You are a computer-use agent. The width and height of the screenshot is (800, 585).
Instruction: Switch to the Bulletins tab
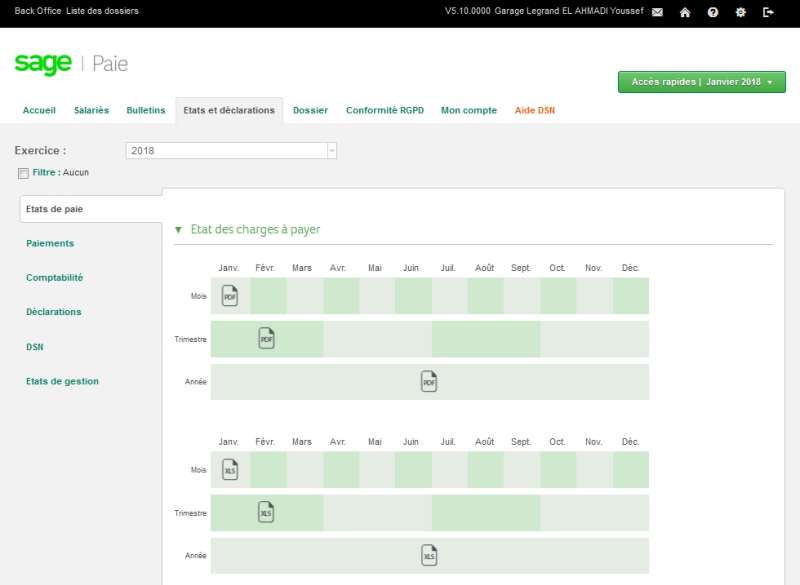click(x=146, y=110)
